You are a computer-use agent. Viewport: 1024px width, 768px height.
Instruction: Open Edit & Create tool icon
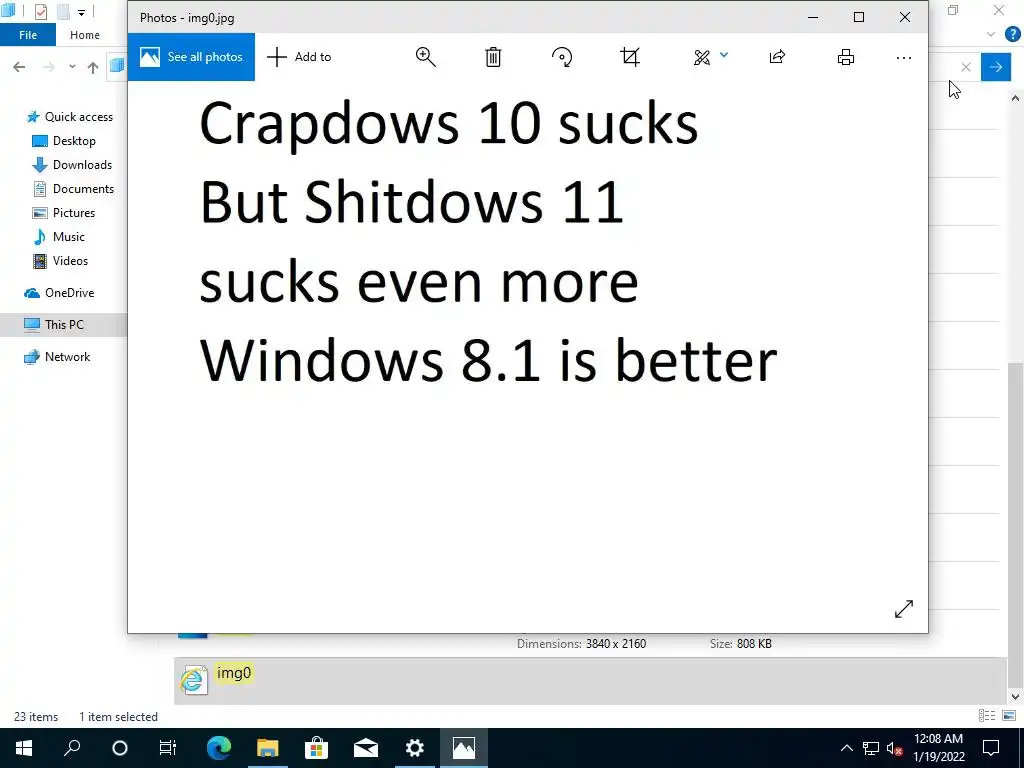pos(702,57)
